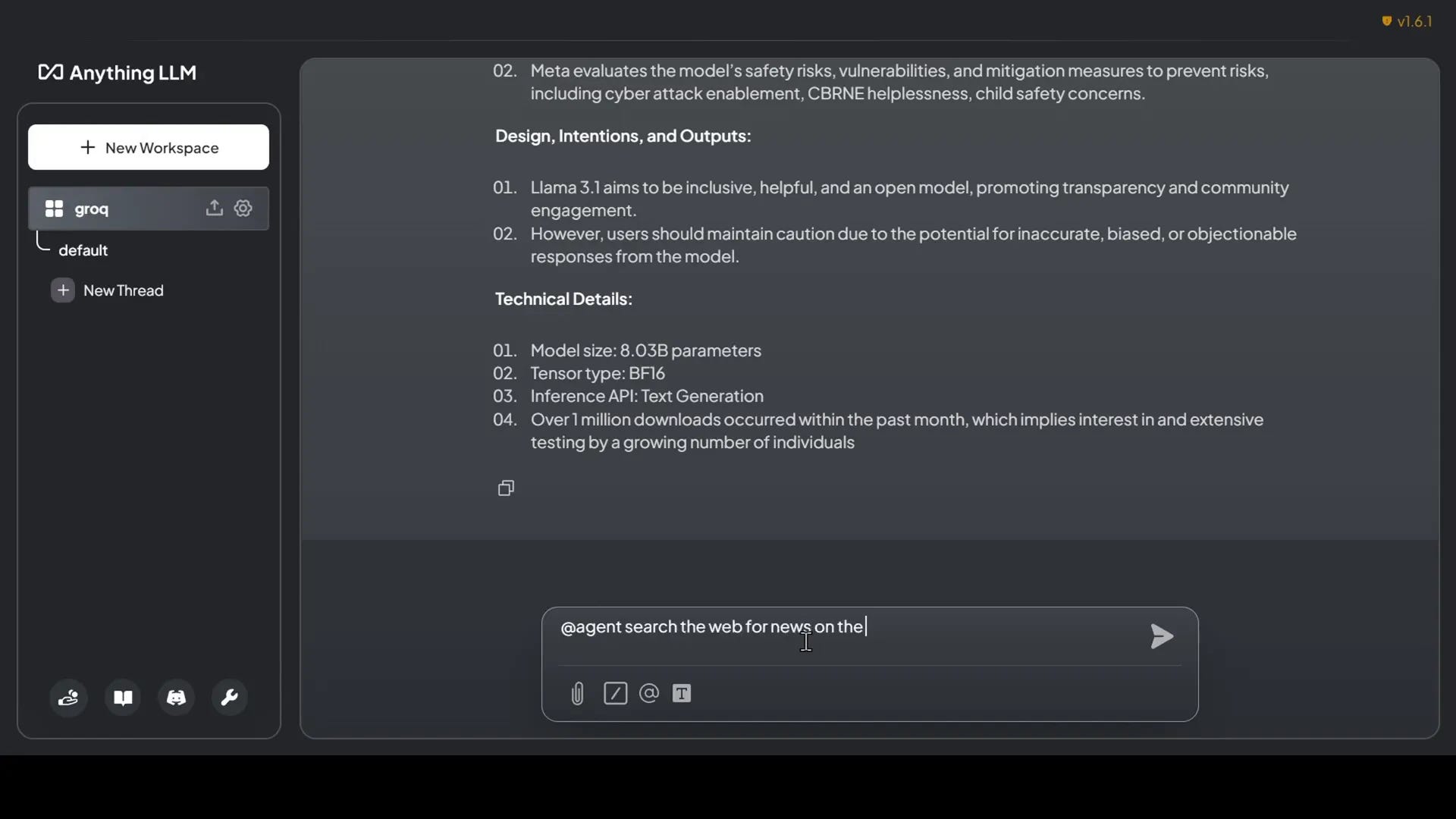Send the chat message
The width and height of the screenshot is (1456, 819).
(1160, 636)
